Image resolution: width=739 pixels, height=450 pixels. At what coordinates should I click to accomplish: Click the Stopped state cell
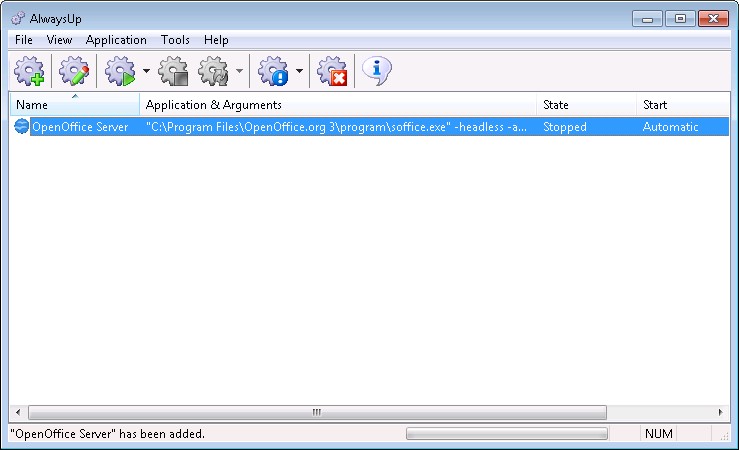point(565,127)
